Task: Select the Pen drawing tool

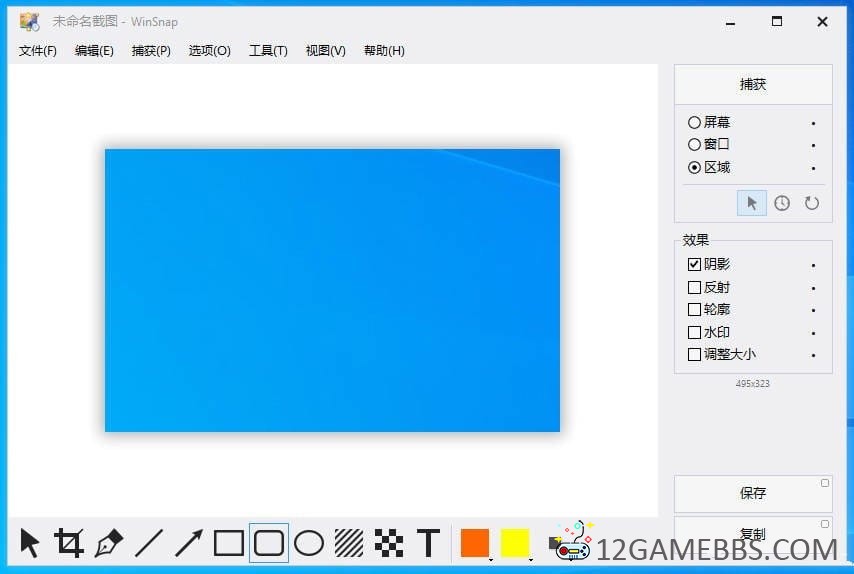Action: tap(109, 543)
